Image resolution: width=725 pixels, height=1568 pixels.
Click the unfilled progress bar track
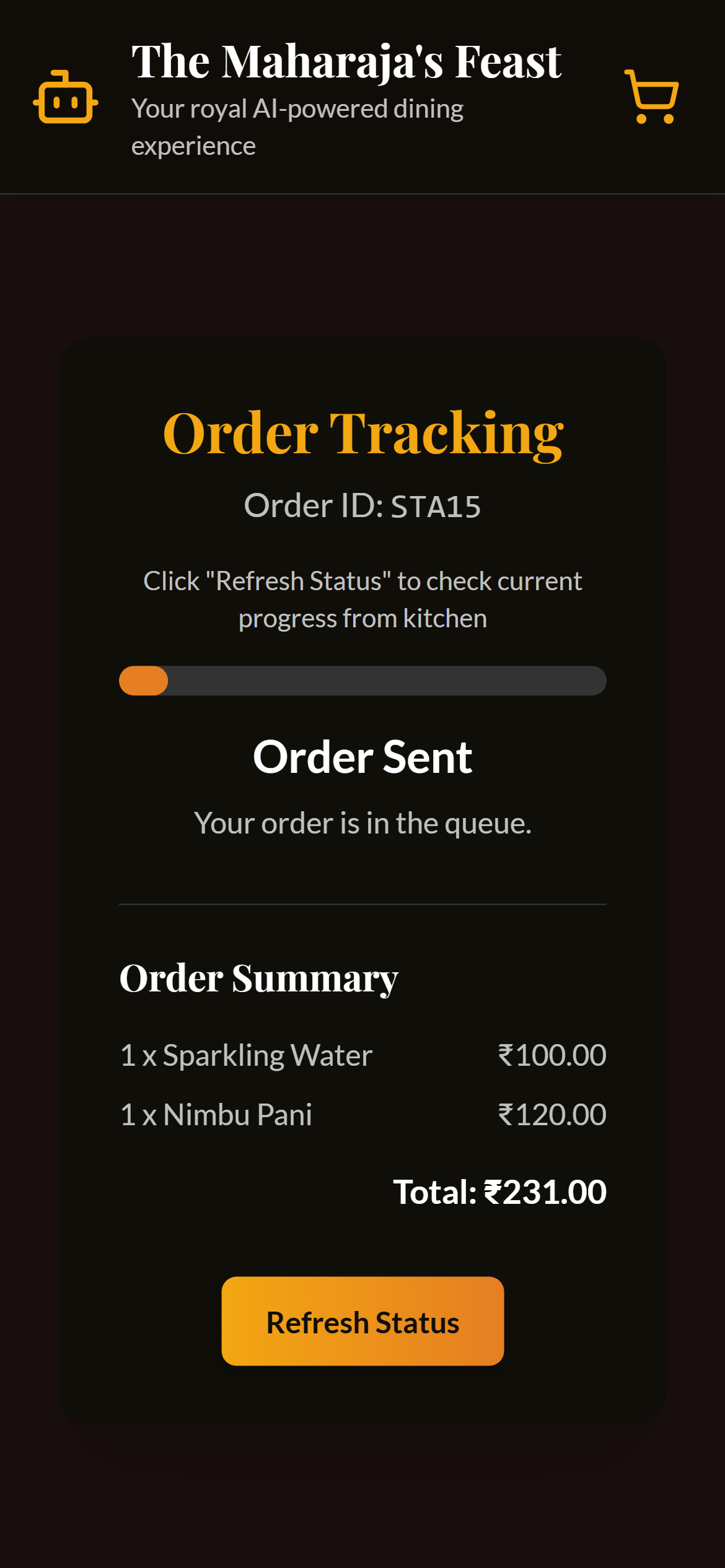387,681
